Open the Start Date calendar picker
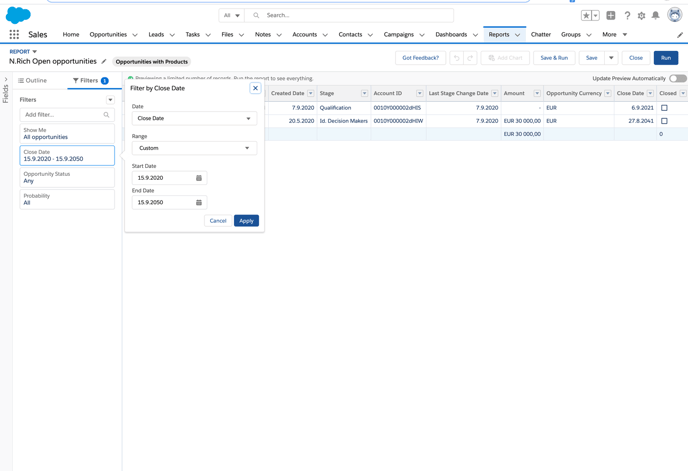 [x=199, y=178]
